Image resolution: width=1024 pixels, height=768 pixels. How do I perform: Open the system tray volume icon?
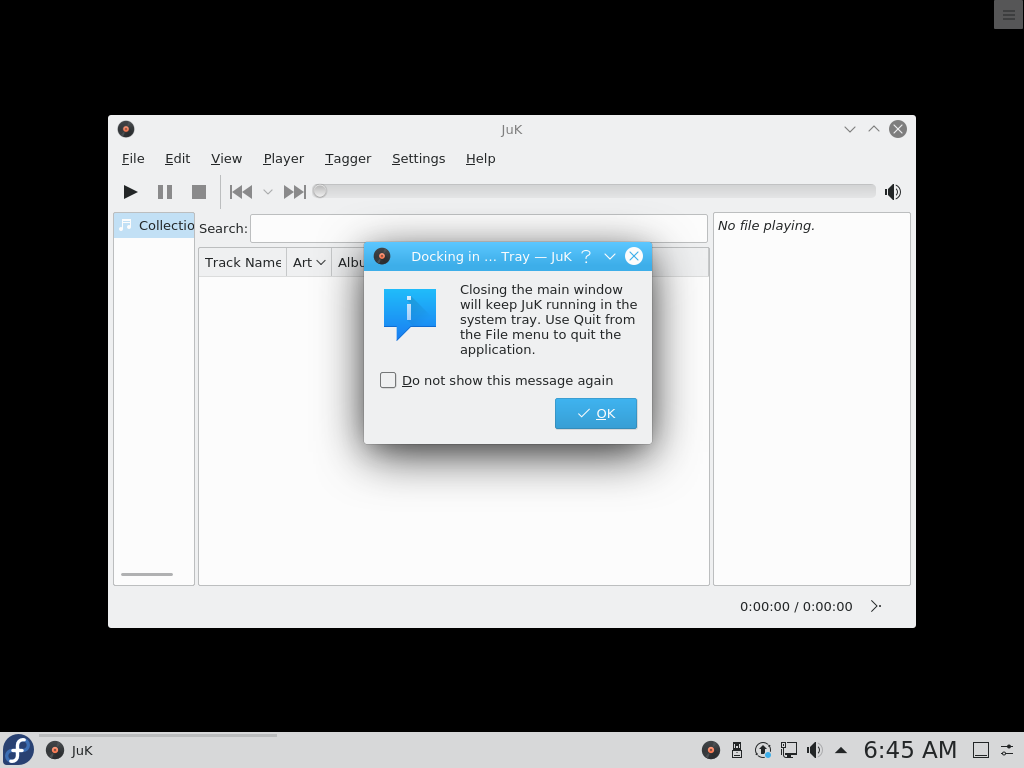(814, 750)
